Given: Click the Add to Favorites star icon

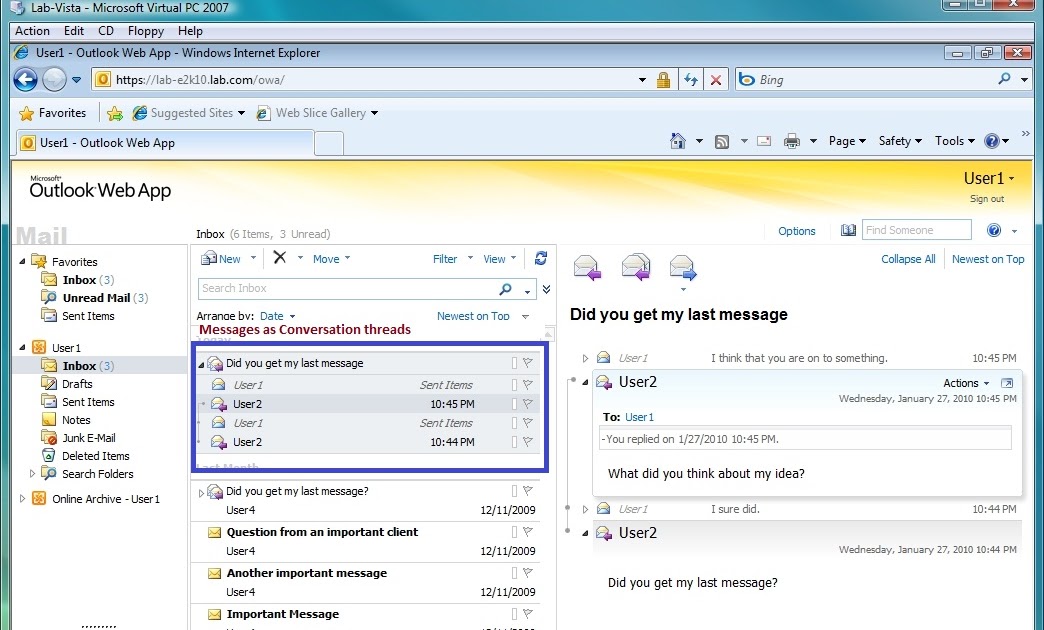Looking at the screenshot, I should tap(115, 113).
